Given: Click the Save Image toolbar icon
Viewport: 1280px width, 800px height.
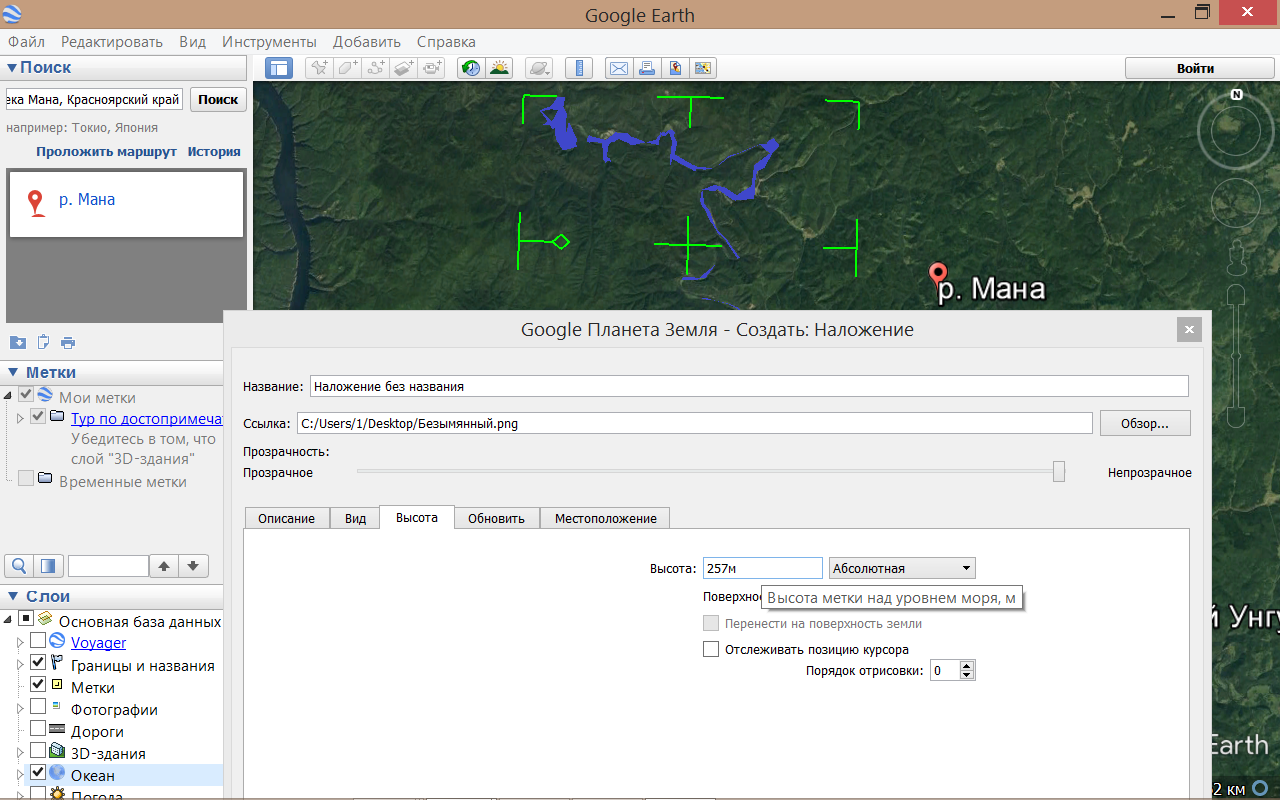Looking at the screenshot, I should click(675, 68).
